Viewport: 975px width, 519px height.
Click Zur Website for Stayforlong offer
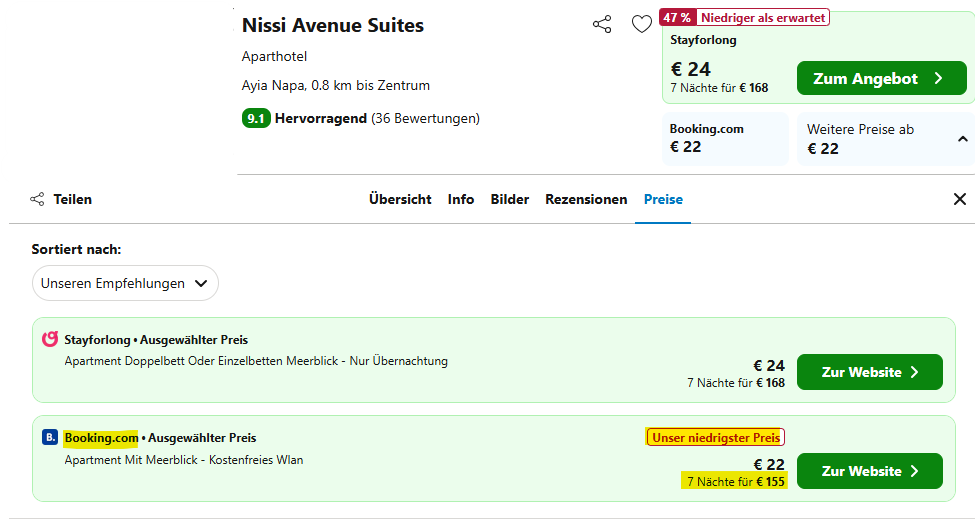(870, 372)
